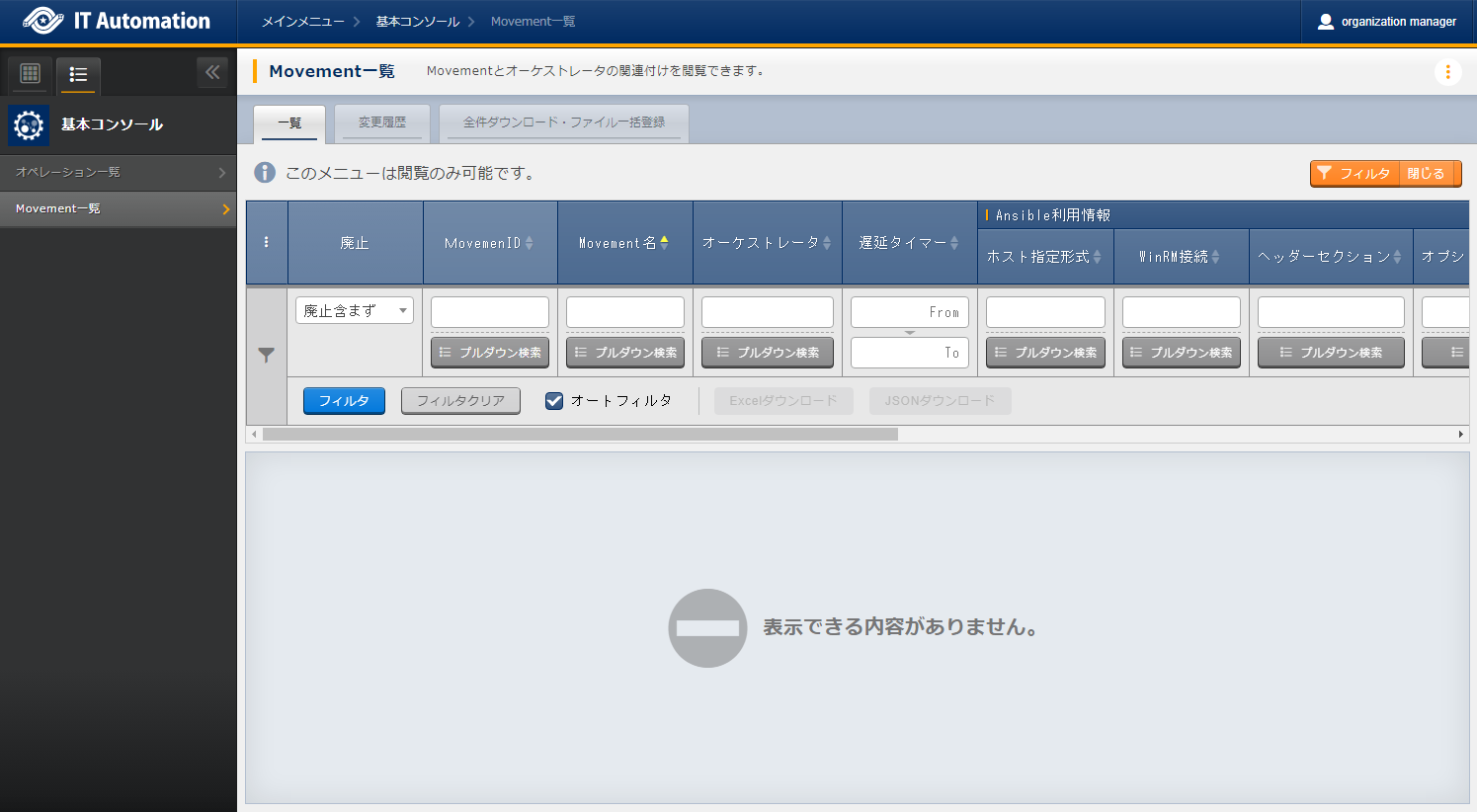This screenshot has width=1477, height=812.
Task: Sort by MovemenID column arrows
Action: pos(530,243)
